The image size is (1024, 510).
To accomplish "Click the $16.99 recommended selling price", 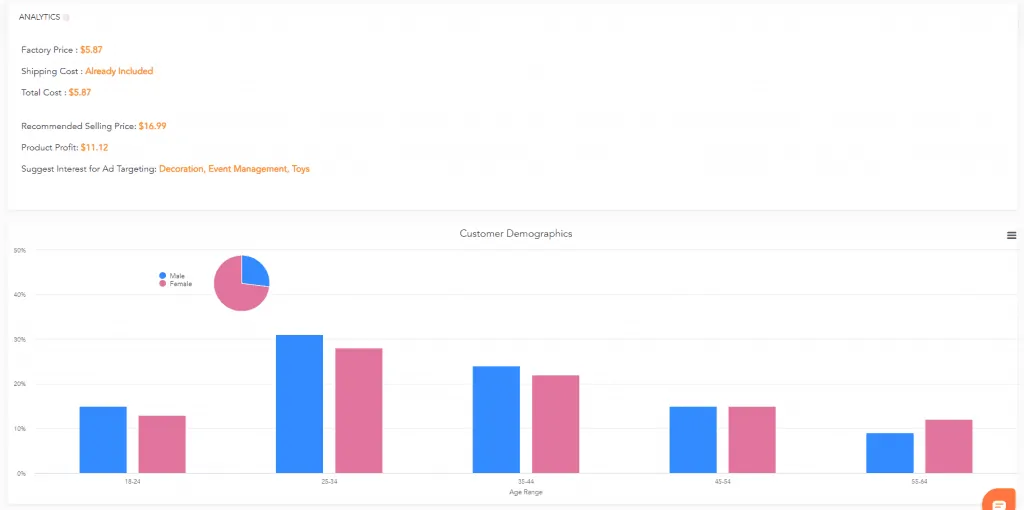I will pos(153,126).
